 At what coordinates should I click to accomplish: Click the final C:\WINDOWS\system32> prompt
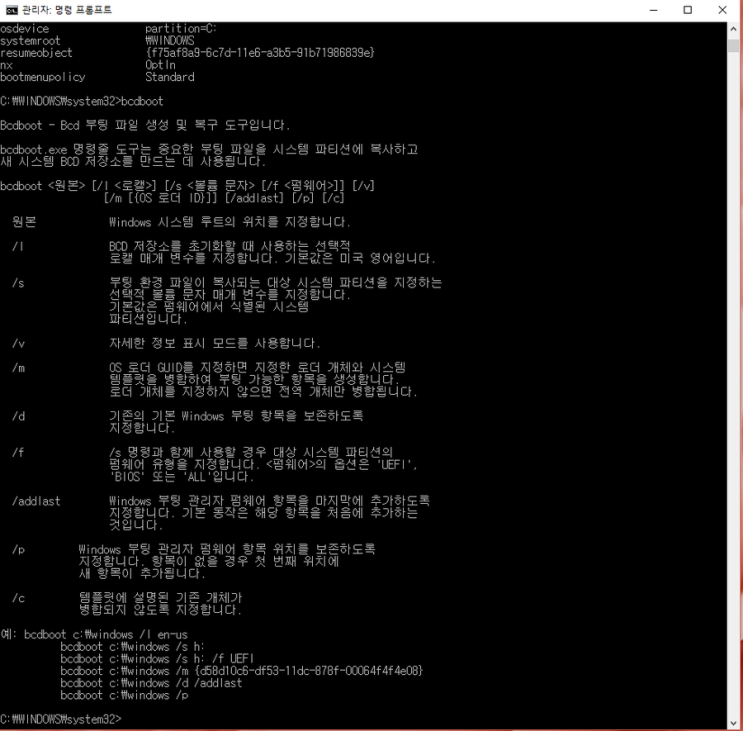pyautogui.click(x=61, y=719)
